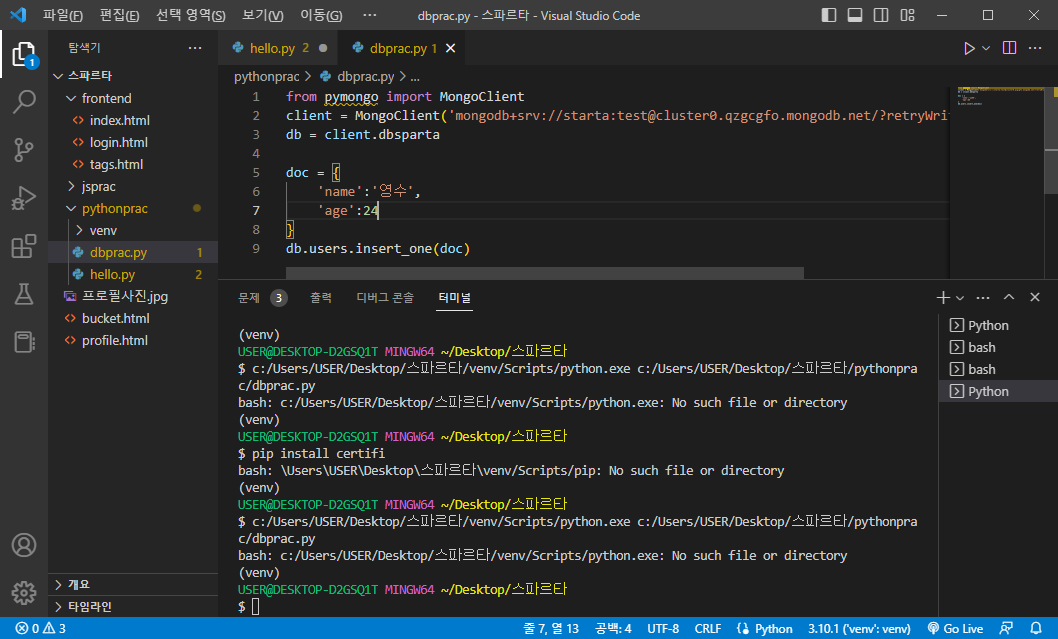Open run options dropdown next to play
This screenshot has width=1058, height=639.
tap(986, 48)
